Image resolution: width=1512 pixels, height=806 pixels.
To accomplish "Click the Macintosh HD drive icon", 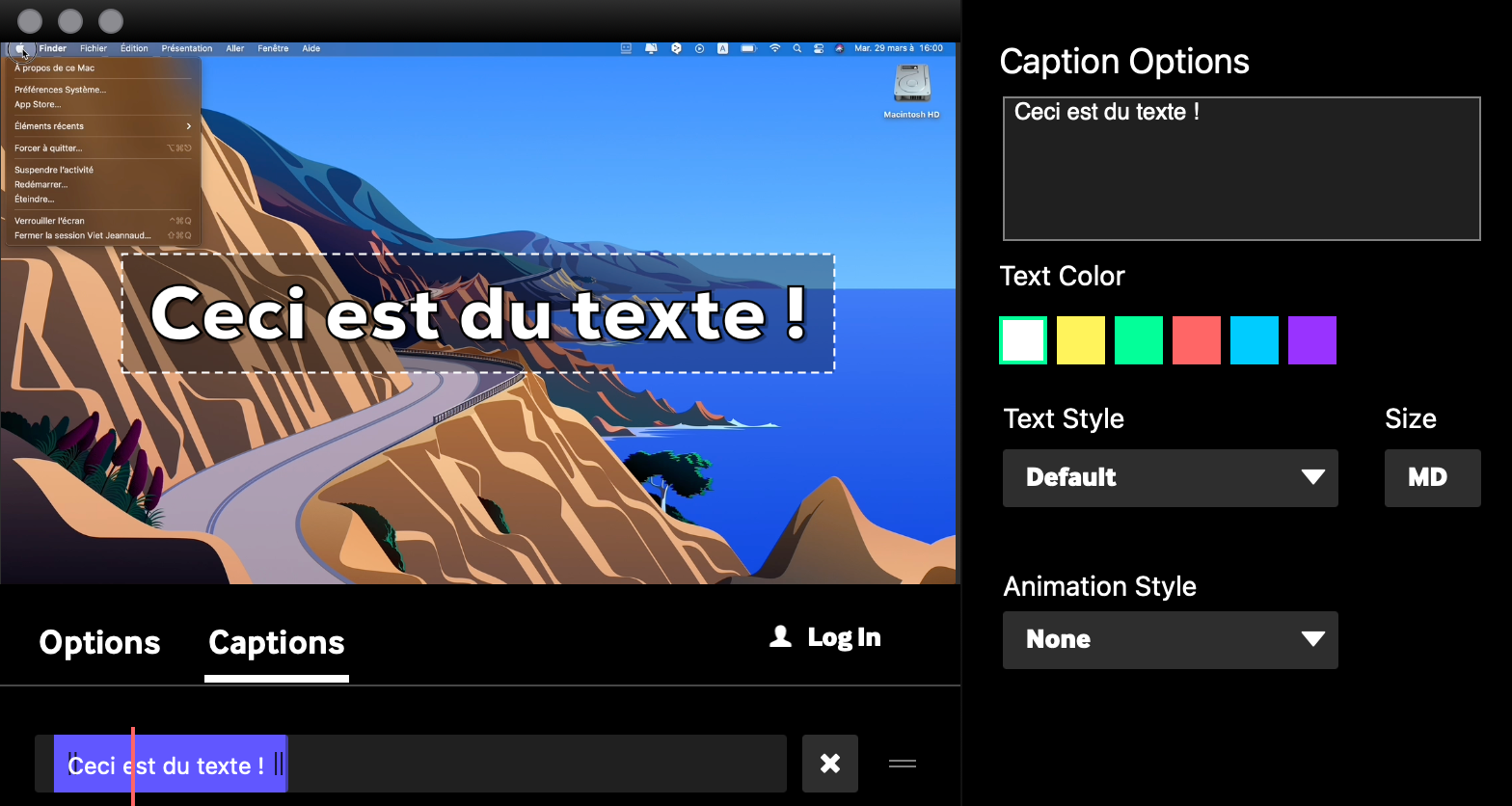I will (911, 85).
